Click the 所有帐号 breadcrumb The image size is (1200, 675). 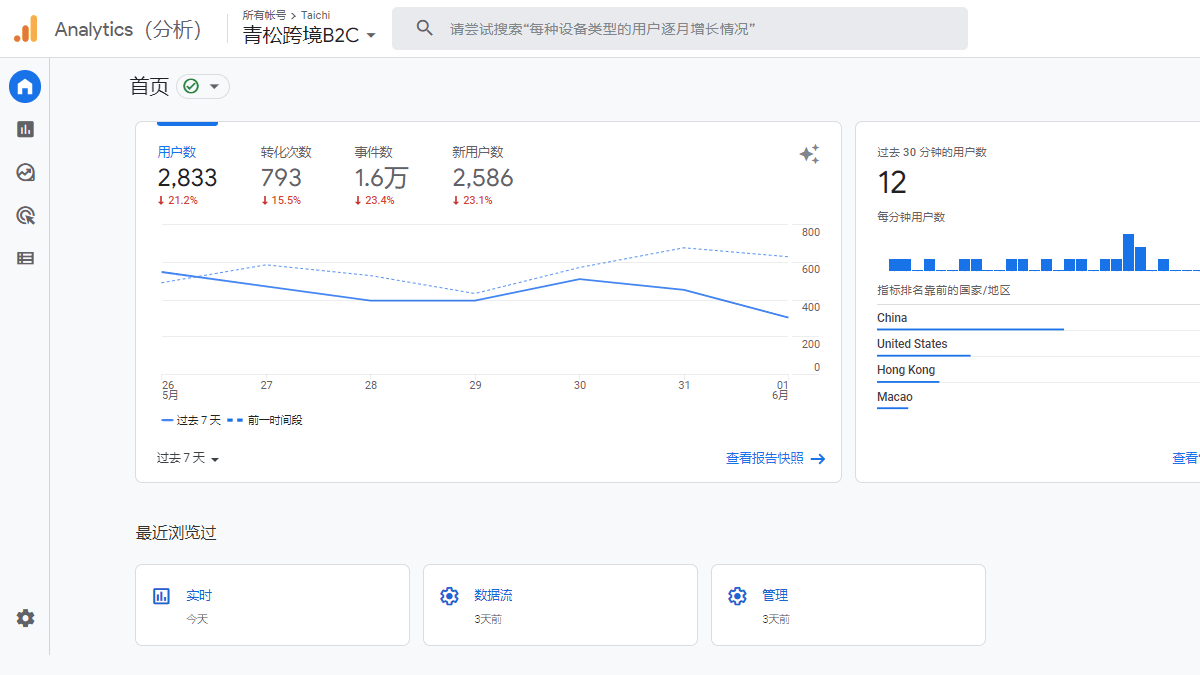[264, 15]
